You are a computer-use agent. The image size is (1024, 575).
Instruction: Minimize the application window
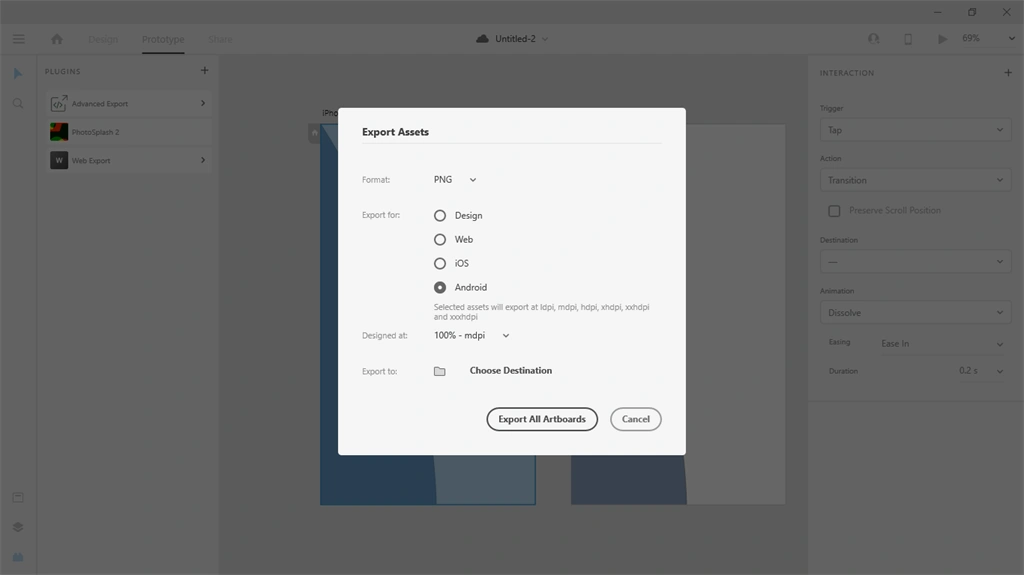click(938, 12)
